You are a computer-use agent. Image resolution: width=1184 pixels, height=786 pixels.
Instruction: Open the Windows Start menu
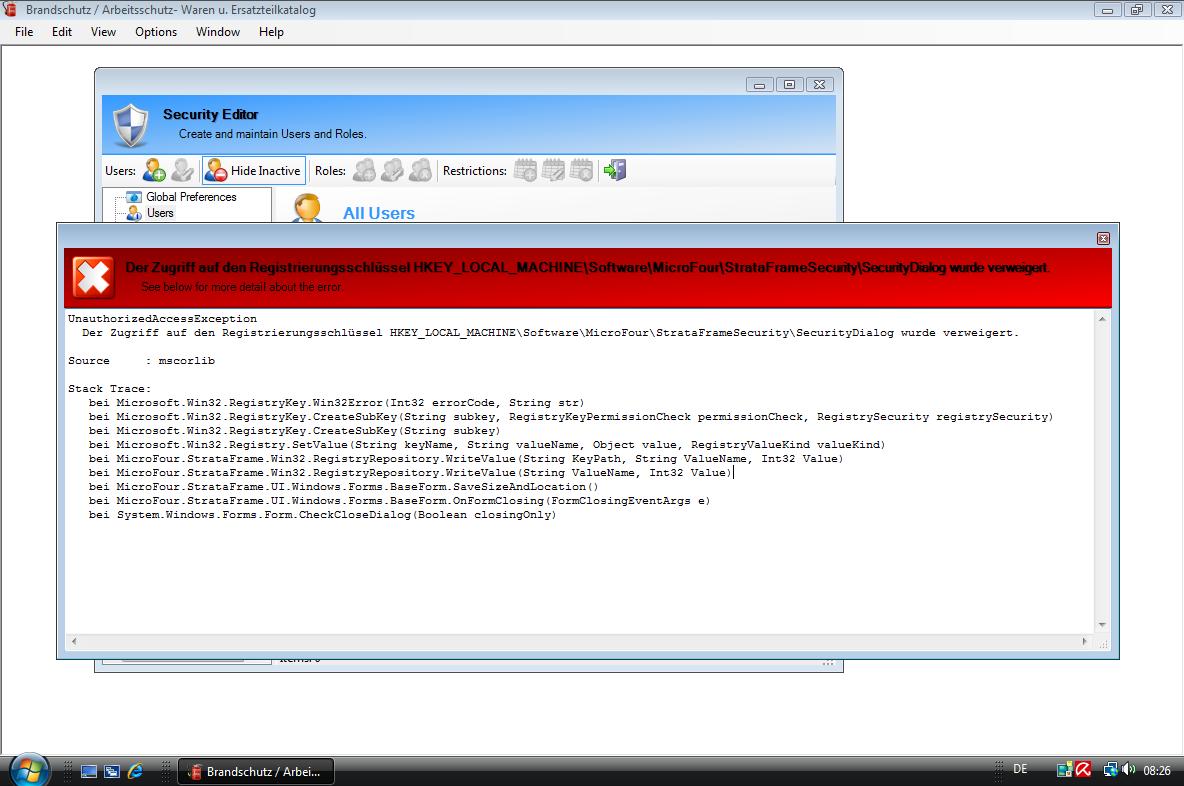pyautogui.click(x=28, y=770)
